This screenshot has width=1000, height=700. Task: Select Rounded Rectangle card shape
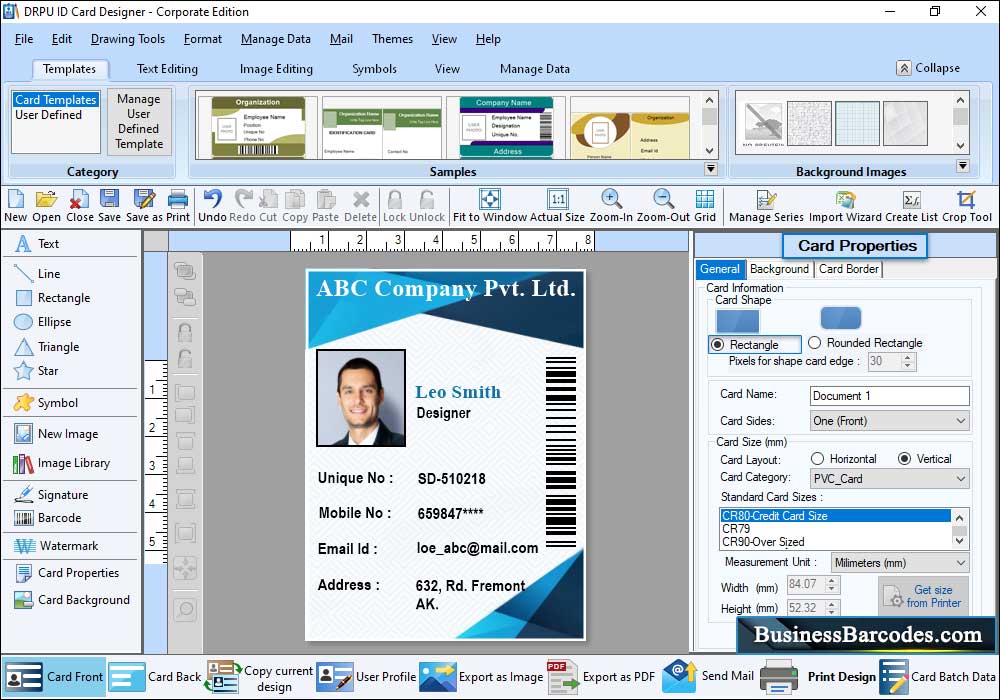[814, 343]
